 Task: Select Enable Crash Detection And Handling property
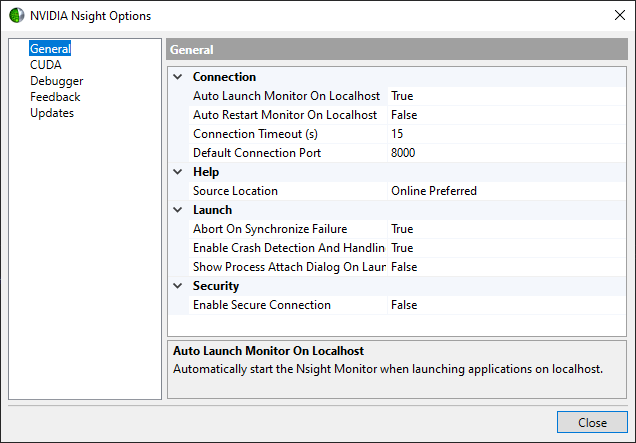289,248
